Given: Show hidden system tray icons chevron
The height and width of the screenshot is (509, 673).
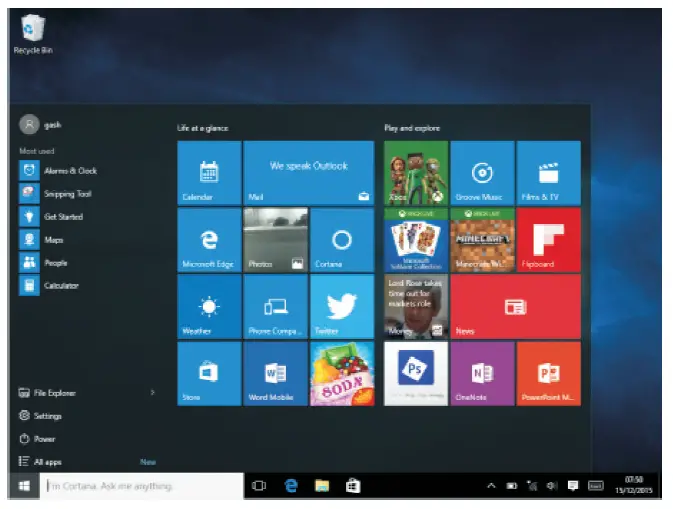Looking at the screenshot, I should tap(491, 486).
